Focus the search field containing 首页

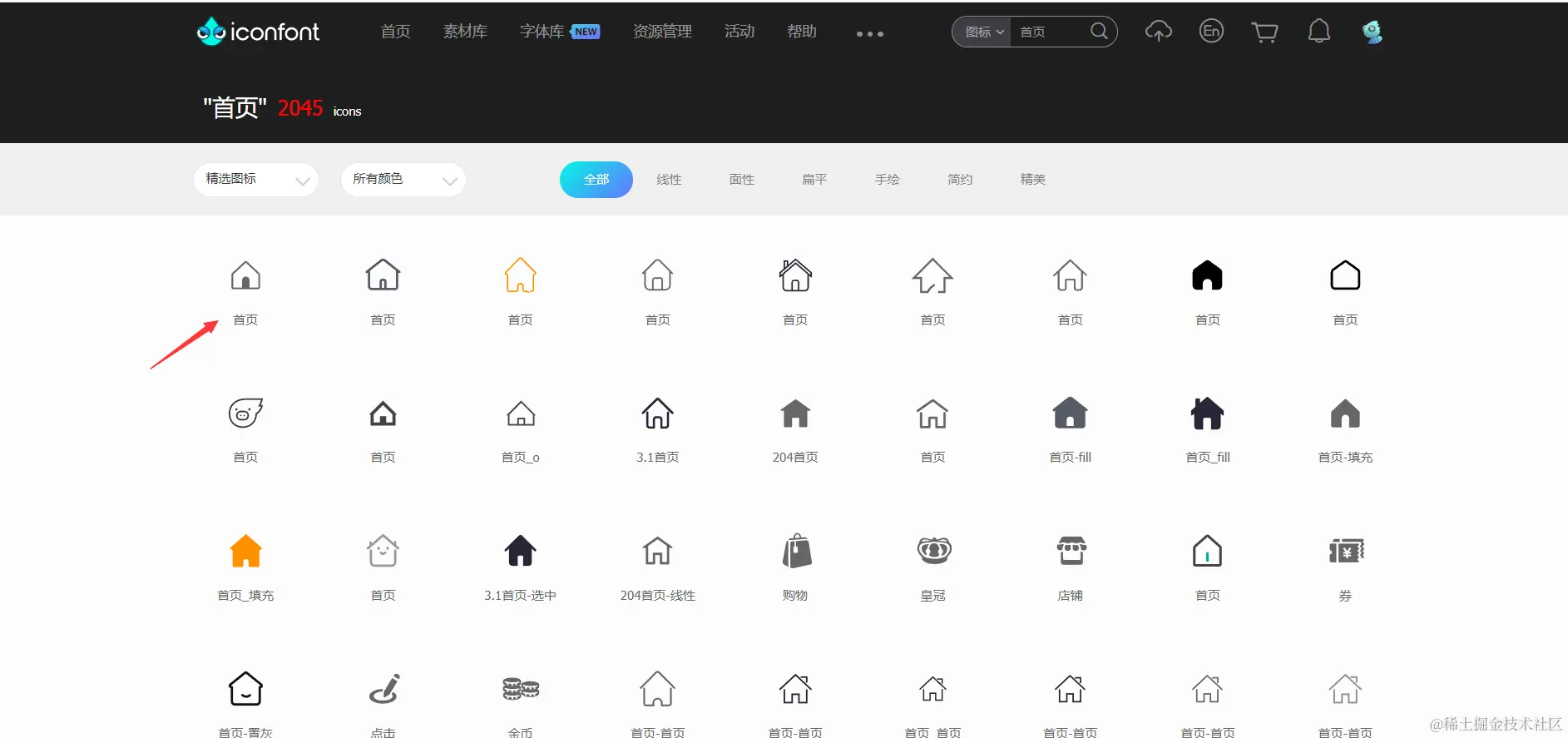[x=1050, y=32]
